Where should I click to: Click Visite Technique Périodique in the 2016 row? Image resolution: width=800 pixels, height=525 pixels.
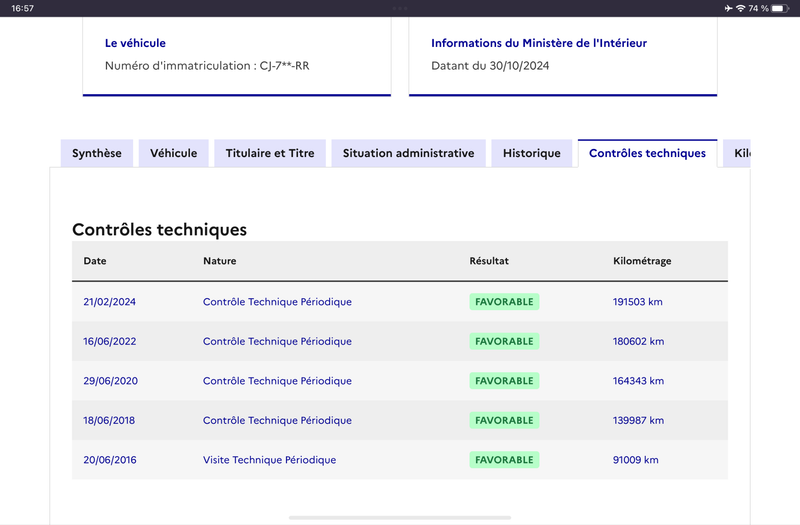pos(269,460)
